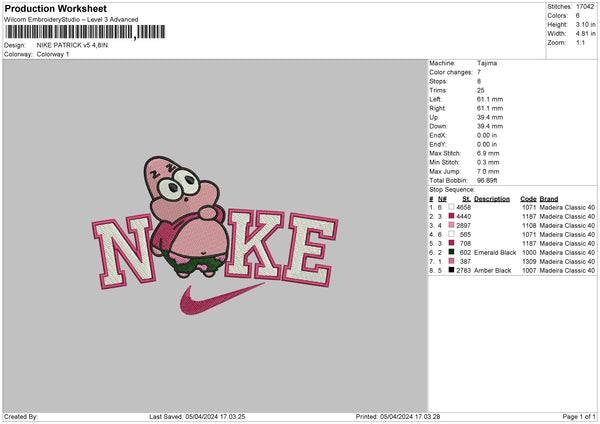Click the Stop Sequence heading
This screenshot has height=424, width=600.
[452, 190]
